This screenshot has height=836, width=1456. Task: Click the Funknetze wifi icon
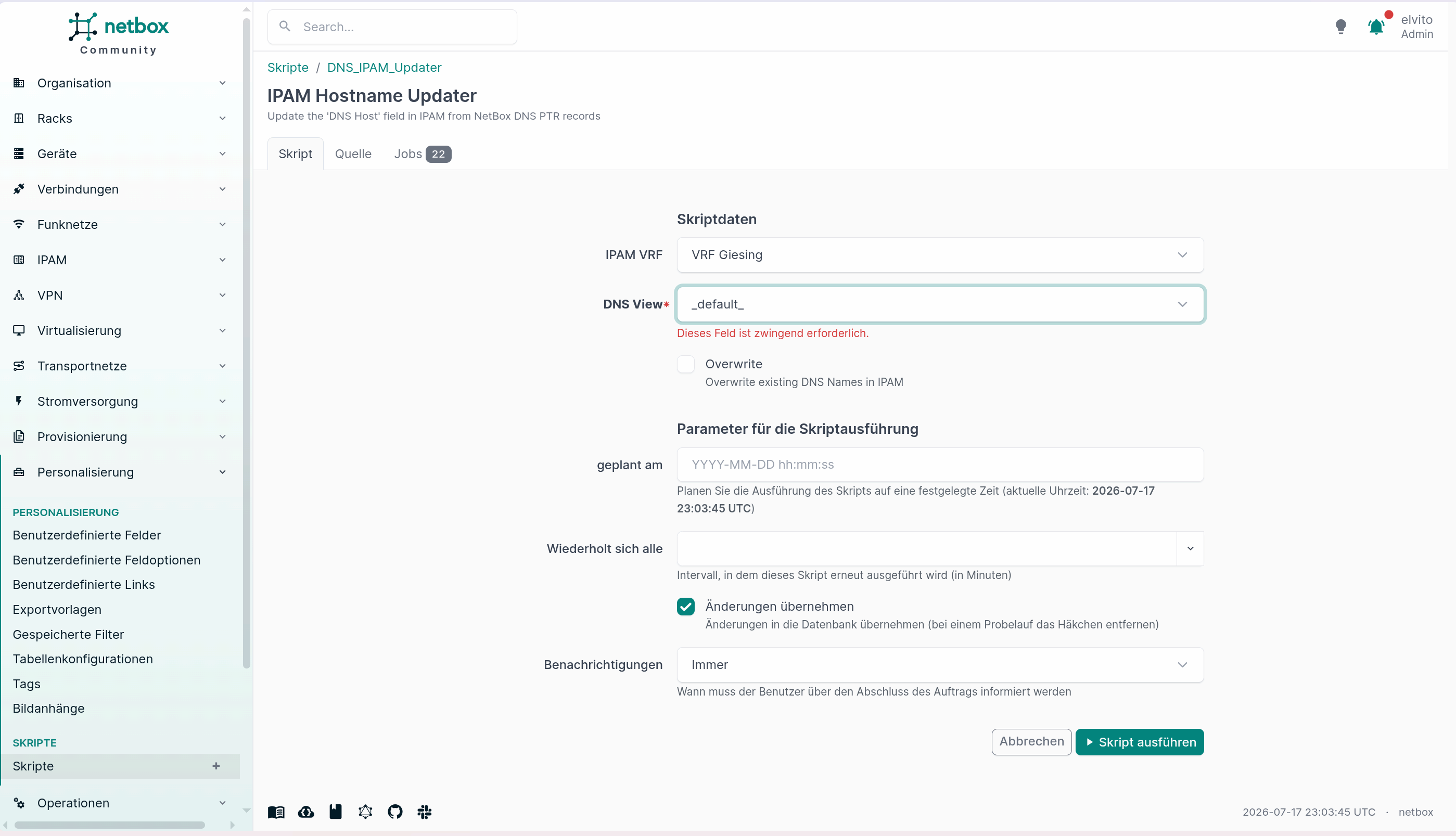click(x=19, y=225)
